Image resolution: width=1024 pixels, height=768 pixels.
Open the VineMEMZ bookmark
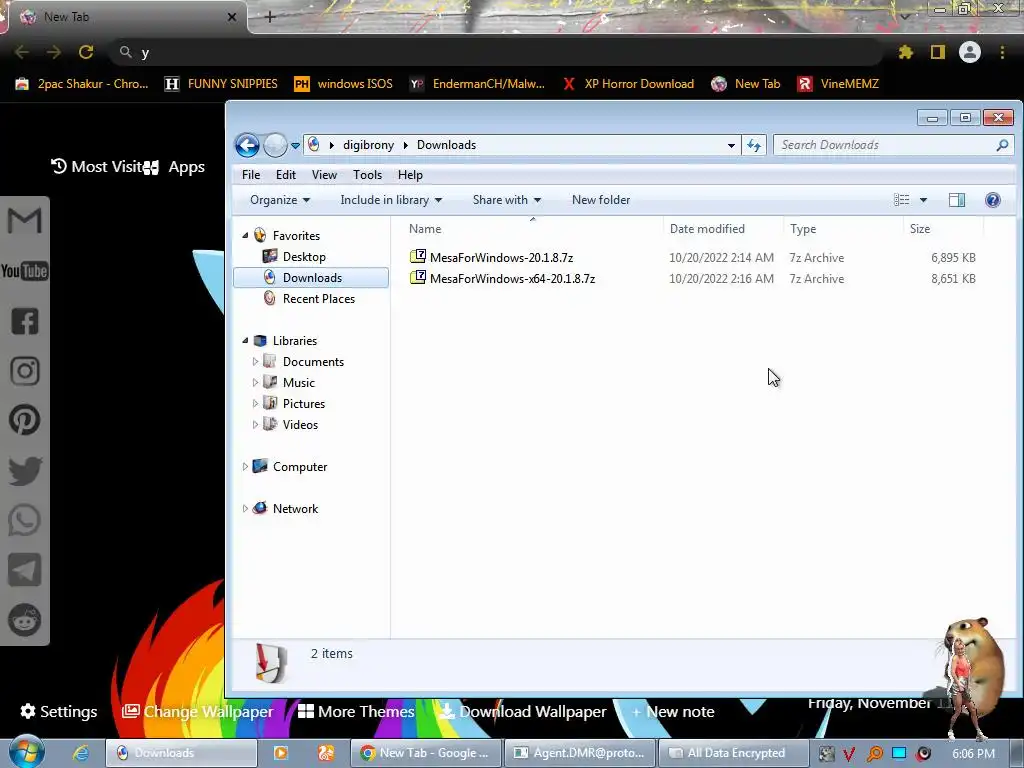tap(838, 84)
